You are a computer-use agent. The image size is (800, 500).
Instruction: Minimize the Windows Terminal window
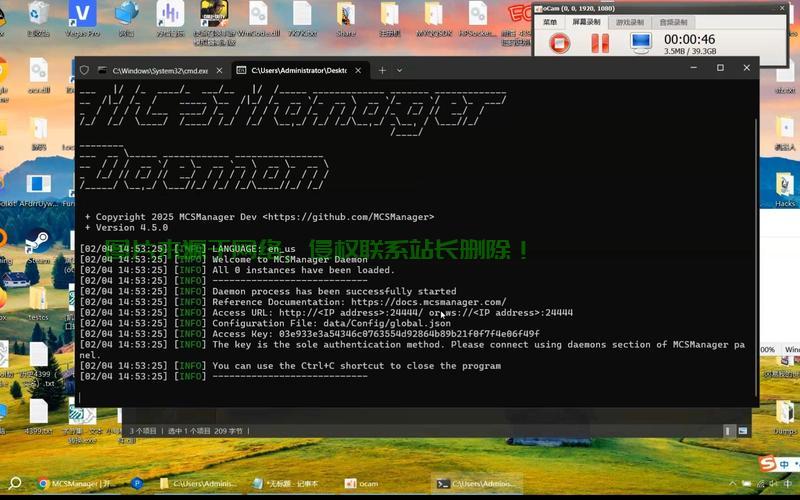(x=694, y=67)
